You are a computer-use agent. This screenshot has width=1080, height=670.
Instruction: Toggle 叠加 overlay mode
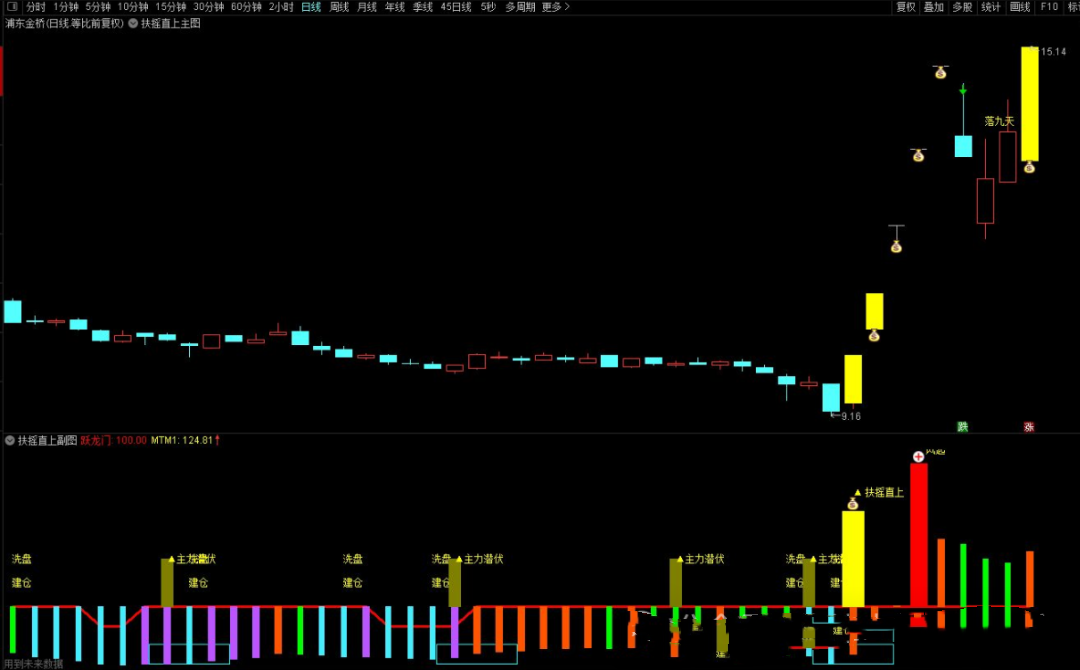[934, 7]
